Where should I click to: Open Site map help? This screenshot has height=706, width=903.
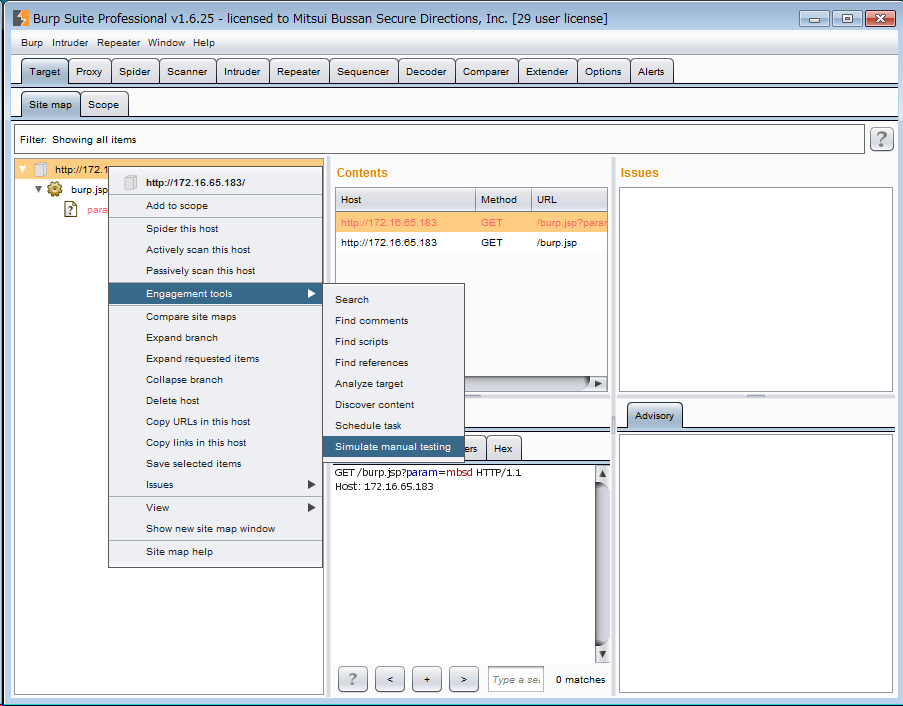(x=215, y=552)
